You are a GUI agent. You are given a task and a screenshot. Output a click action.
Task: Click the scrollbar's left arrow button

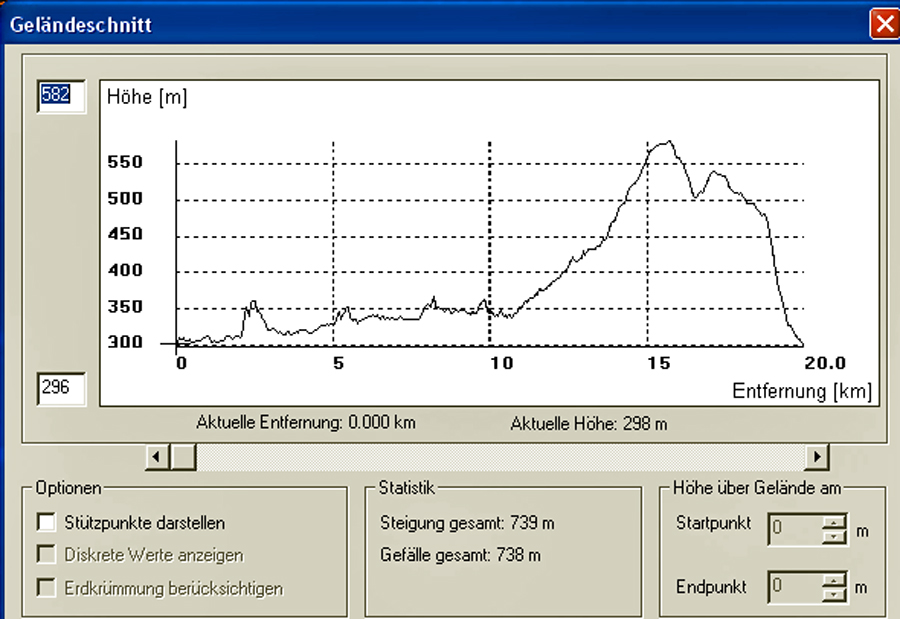156,457
